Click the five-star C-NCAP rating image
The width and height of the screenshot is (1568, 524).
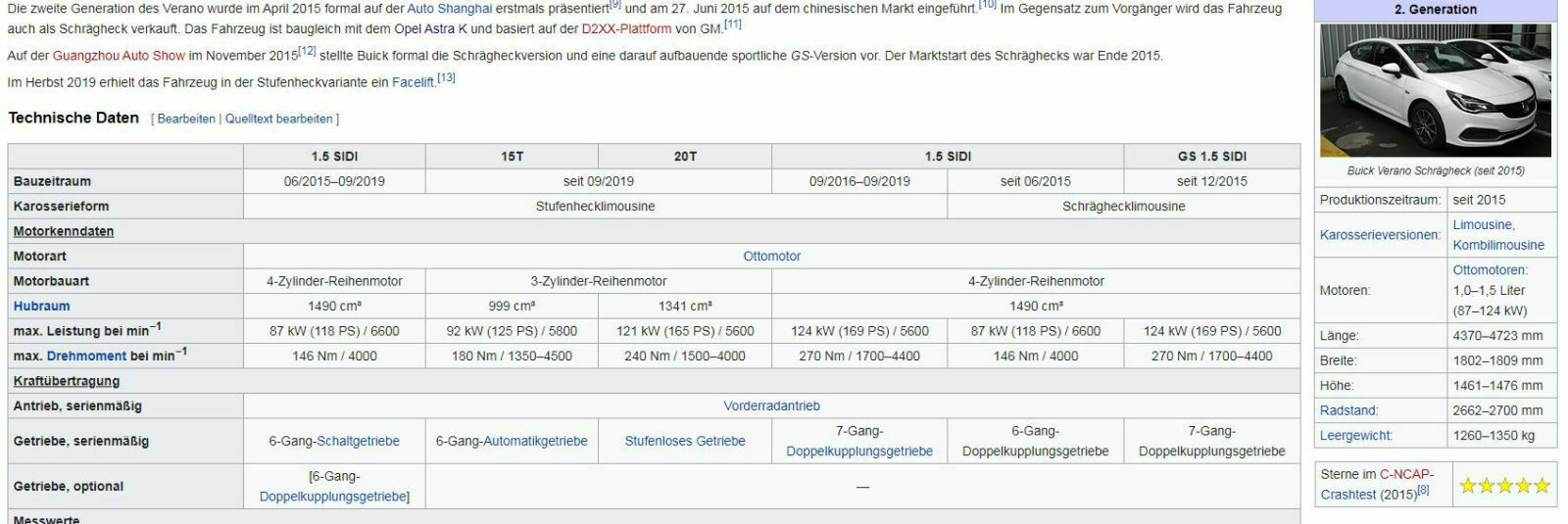1504,486
